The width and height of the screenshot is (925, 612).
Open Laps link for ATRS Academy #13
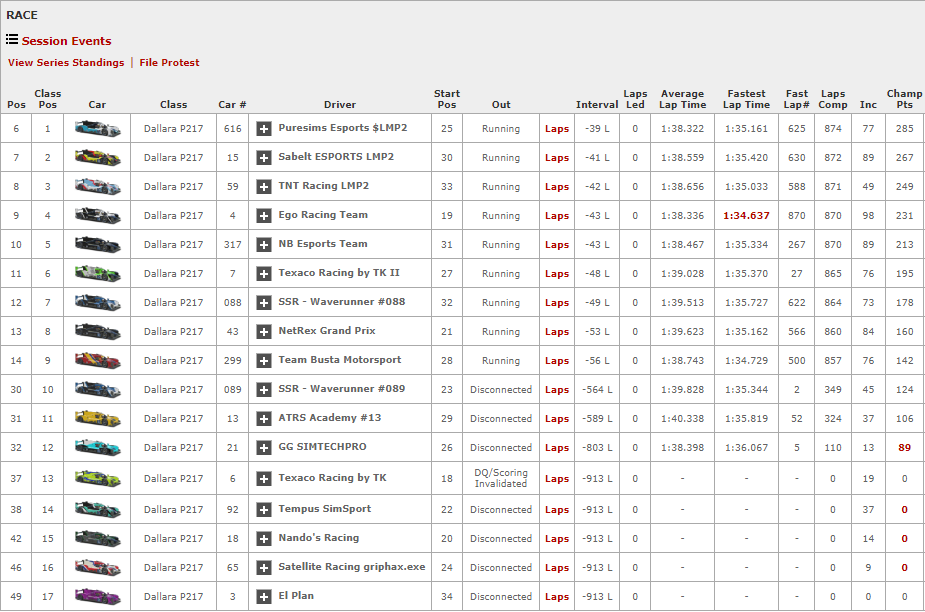(x=557, y=418)
